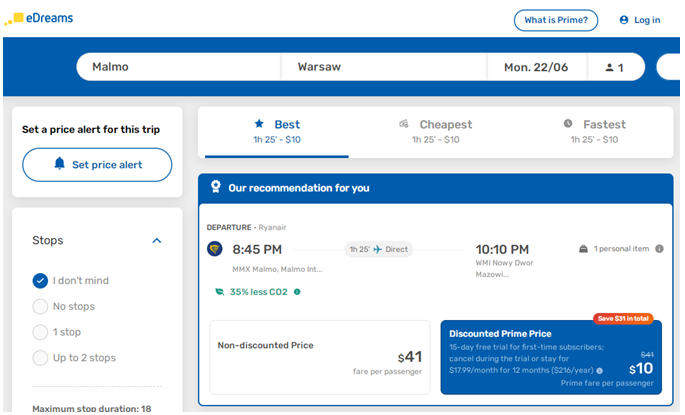Viewport: 685px width, 415px height.
Task: Click the 8:45 PM departure time
Action: [257, 249]
